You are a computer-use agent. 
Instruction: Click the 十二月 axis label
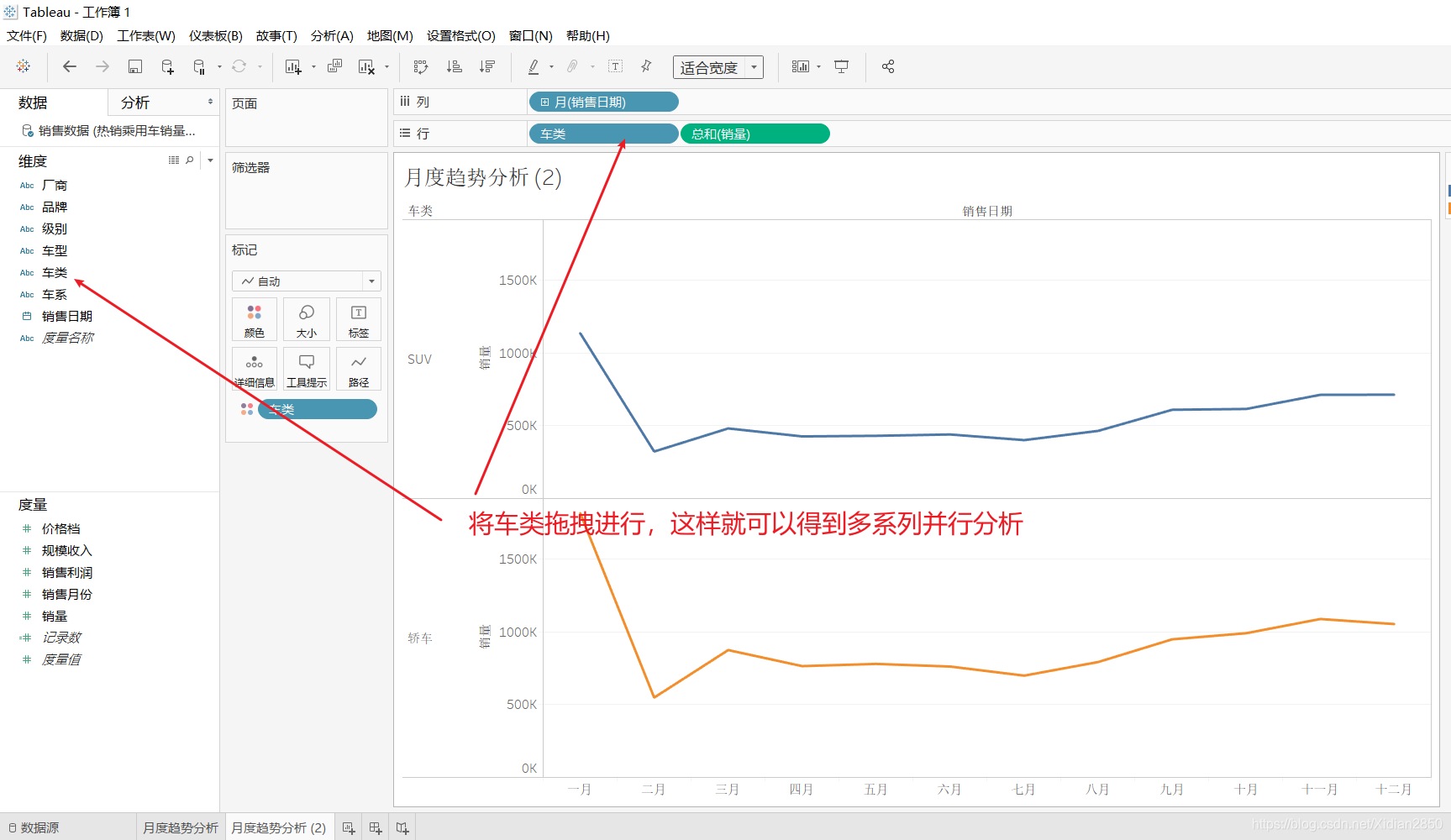[x=1393, y=790]
